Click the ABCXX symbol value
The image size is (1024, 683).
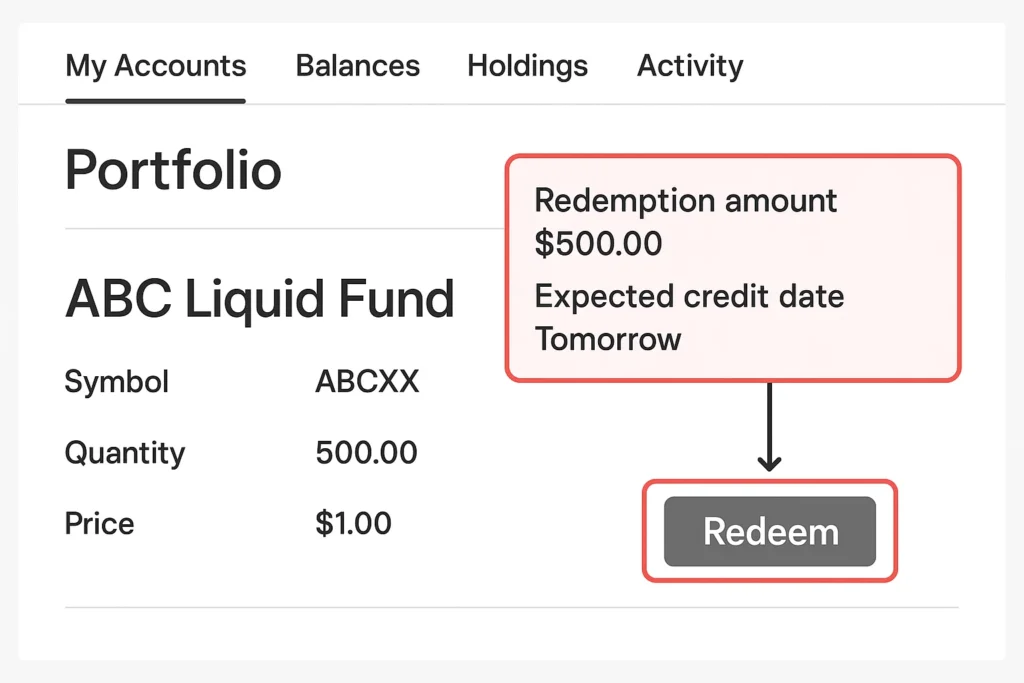367,382
